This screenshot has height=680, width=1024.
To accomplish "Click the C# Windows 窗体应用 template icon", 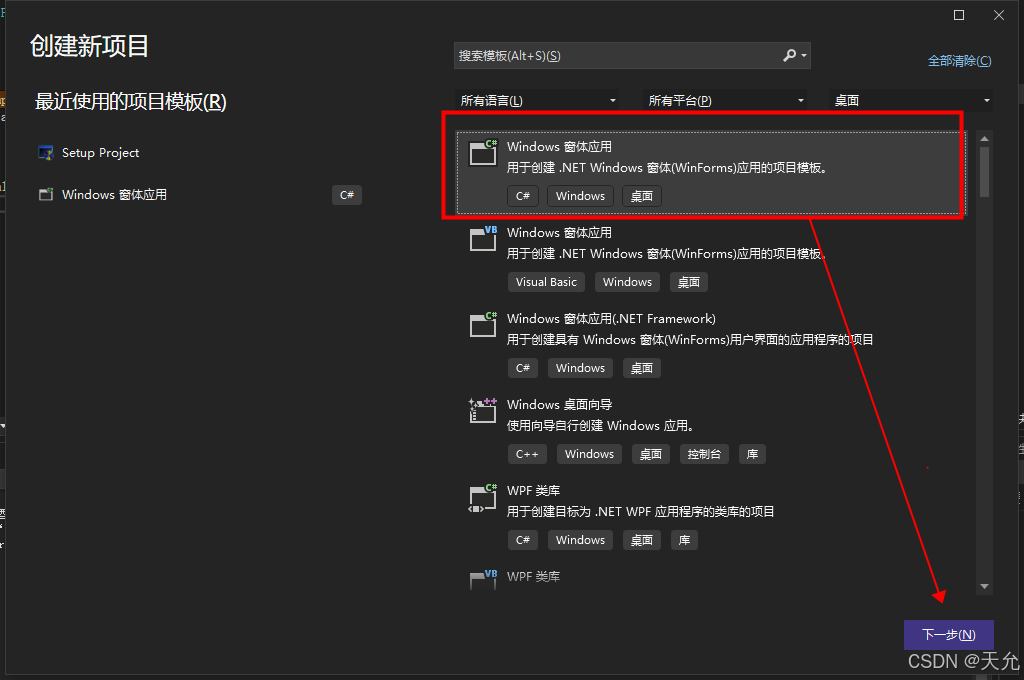I will coord(483,153).
